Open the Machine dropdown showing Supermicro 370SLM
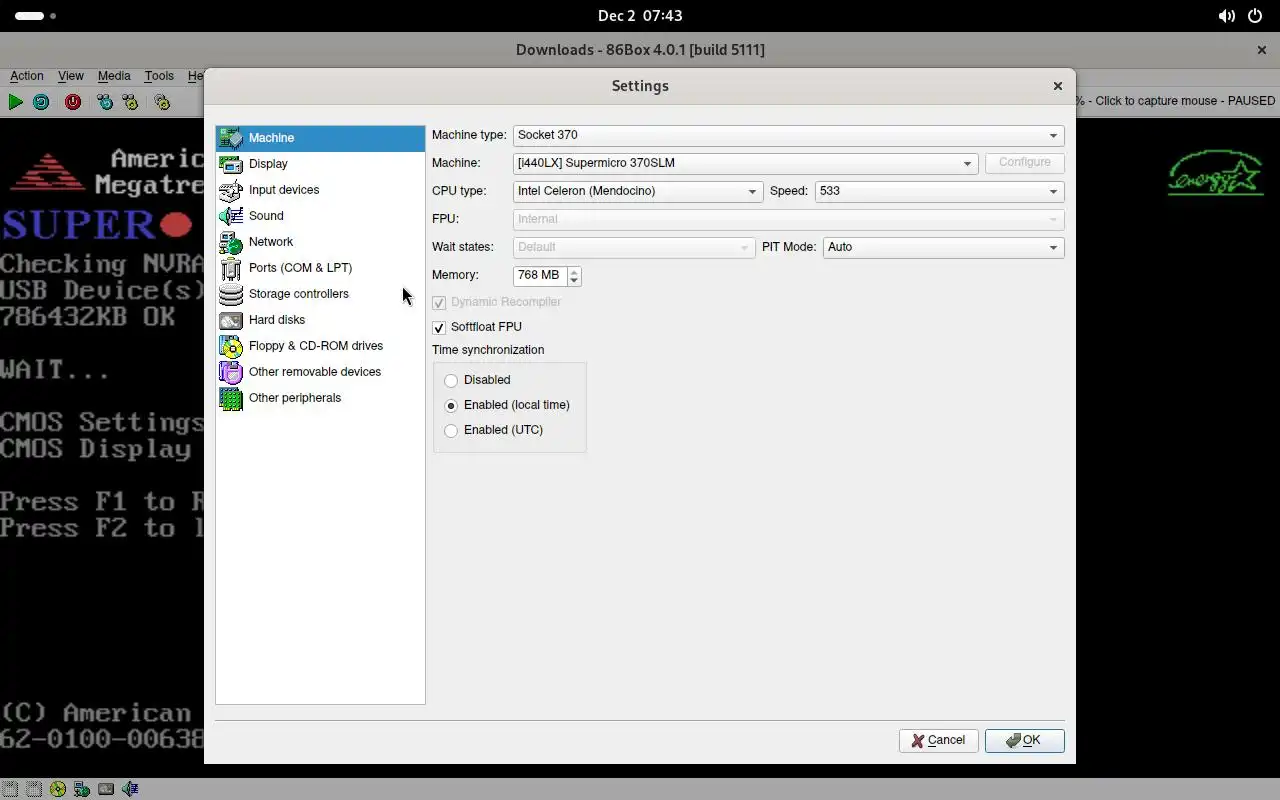This screenshot has height=800, width=1280. (745, 163)
